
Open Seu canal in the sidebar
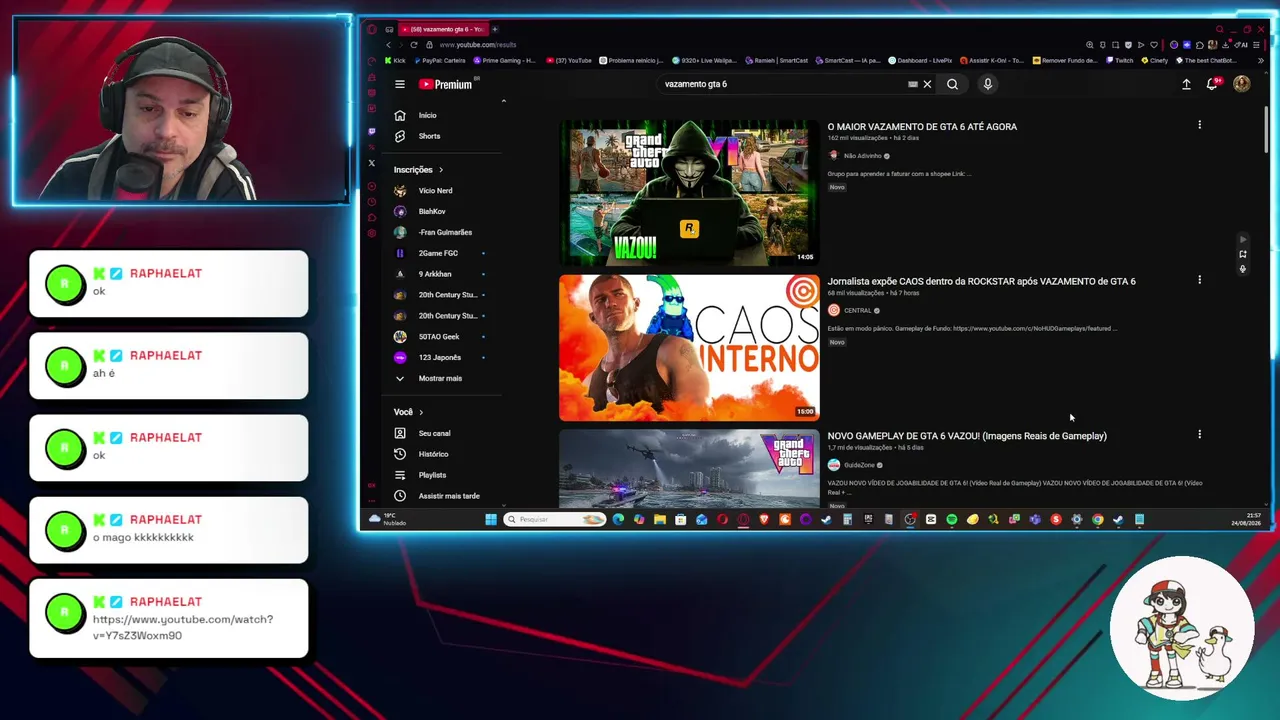tap(445, 433)
